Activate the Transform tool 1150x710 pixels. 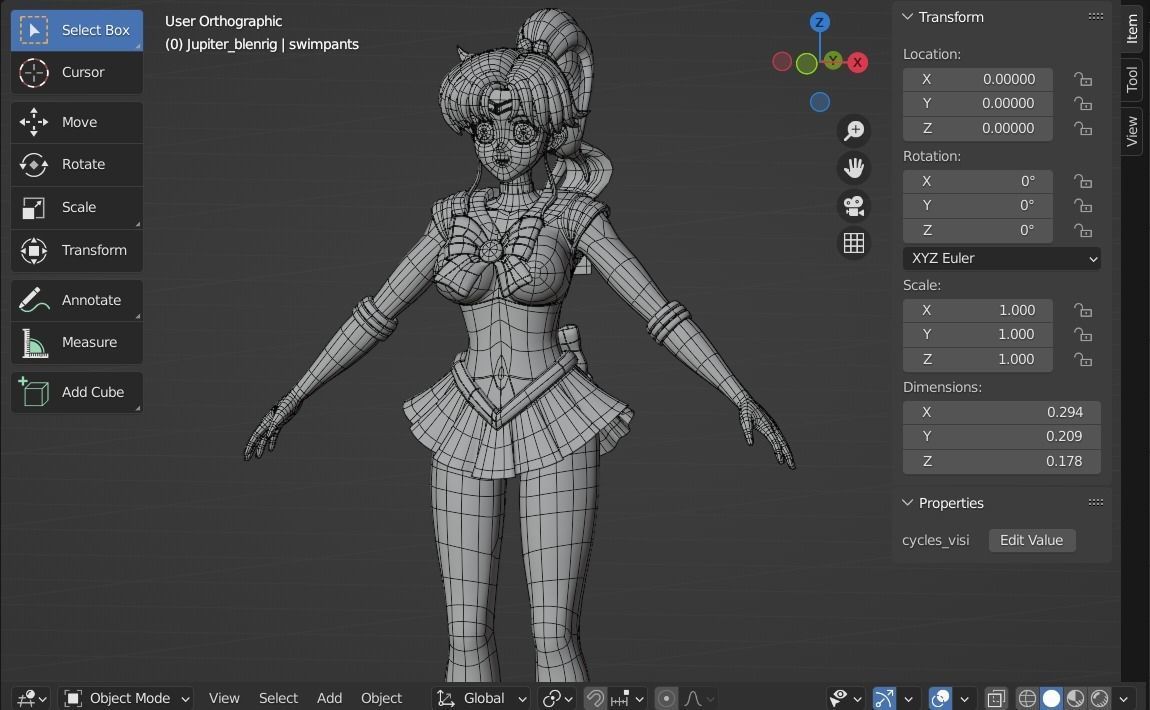point(77,250)
